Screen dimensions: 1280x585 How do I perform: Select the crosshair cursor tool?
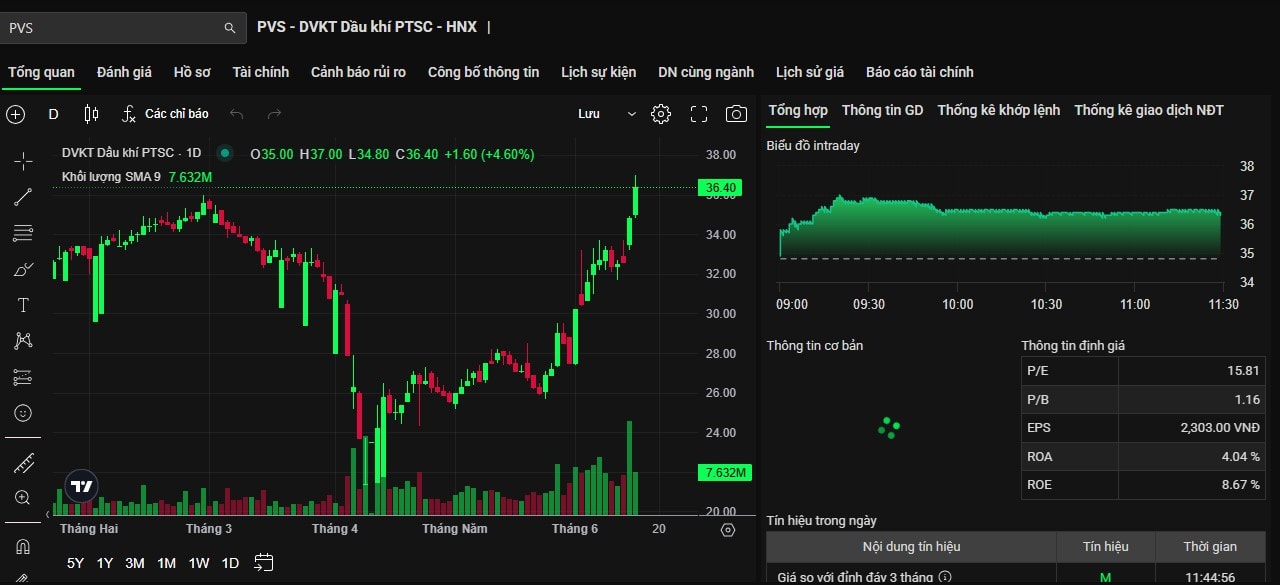point(23,161)
